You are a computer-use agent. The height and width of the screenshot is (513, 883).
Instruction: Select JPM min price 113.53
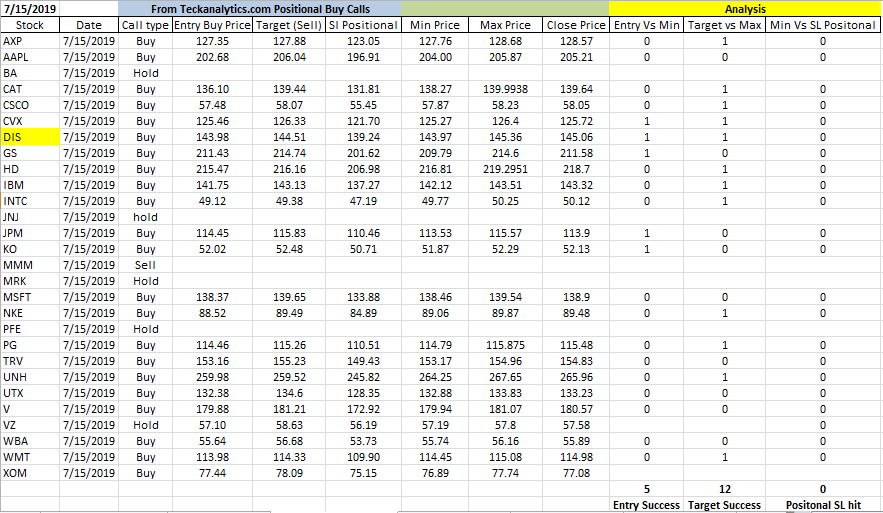pos(435,233)
